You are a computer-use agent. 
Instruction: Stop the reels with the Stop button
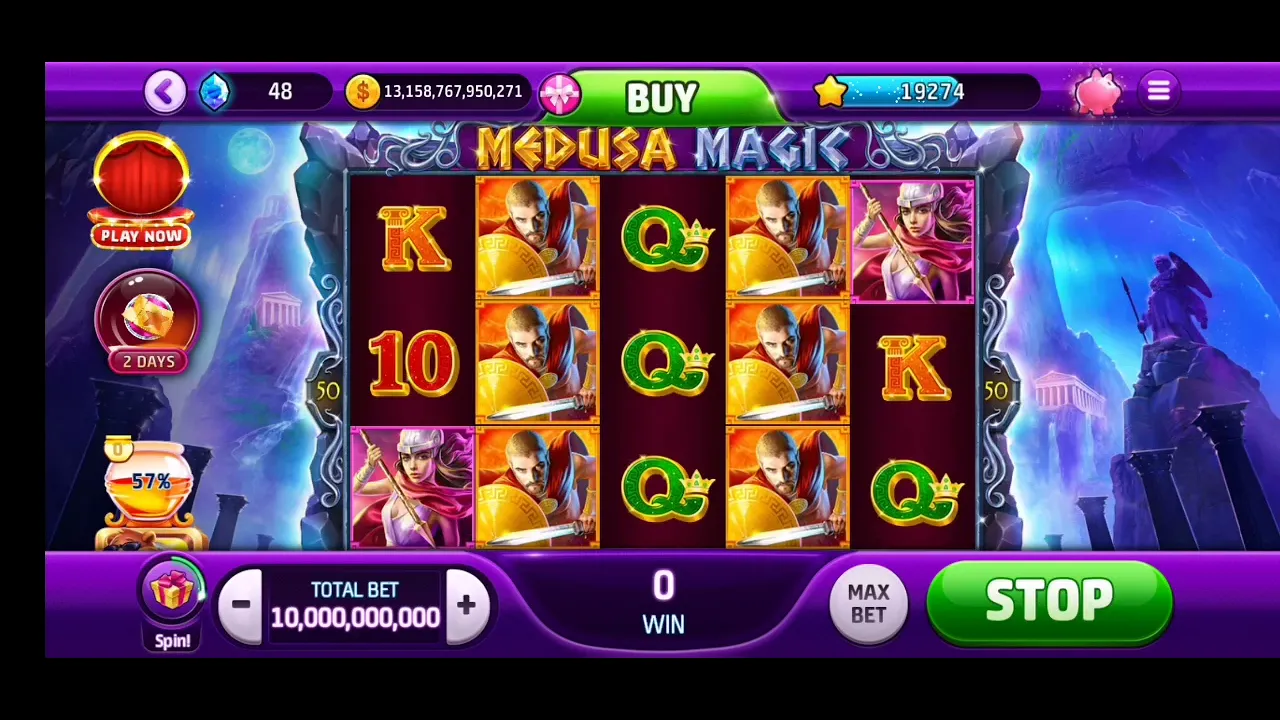[1049, 600]
